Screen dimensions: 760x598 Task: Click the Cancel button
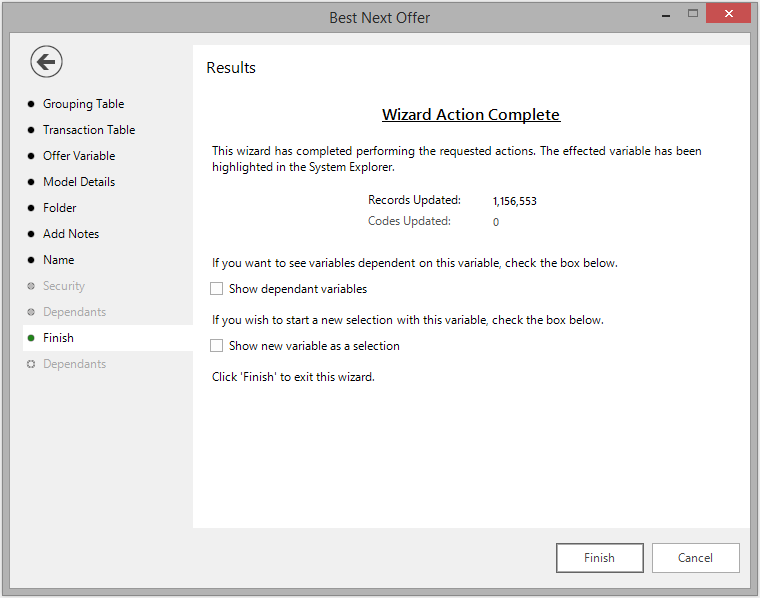tap(696, 558)
